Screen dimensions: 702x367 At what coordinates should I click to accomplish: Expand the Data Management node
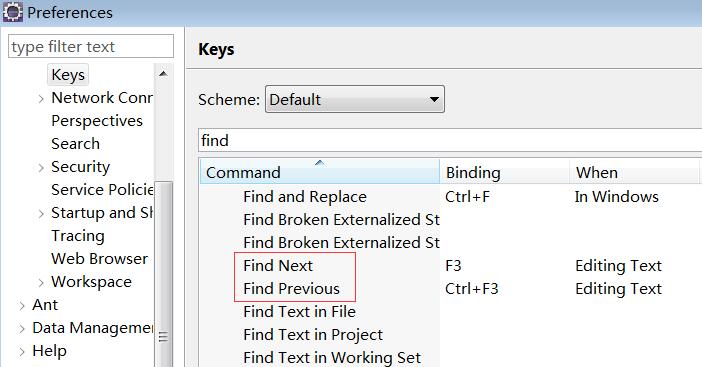click(22, 329)
